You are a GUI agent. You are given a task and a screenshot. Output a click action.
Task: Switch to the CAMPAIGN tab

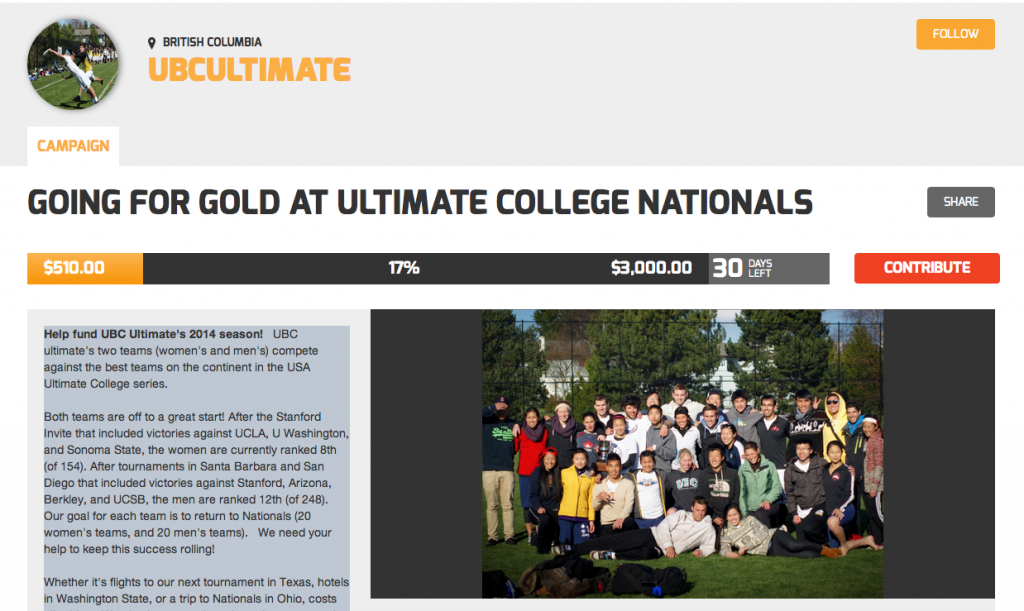[x=73, y=146]
